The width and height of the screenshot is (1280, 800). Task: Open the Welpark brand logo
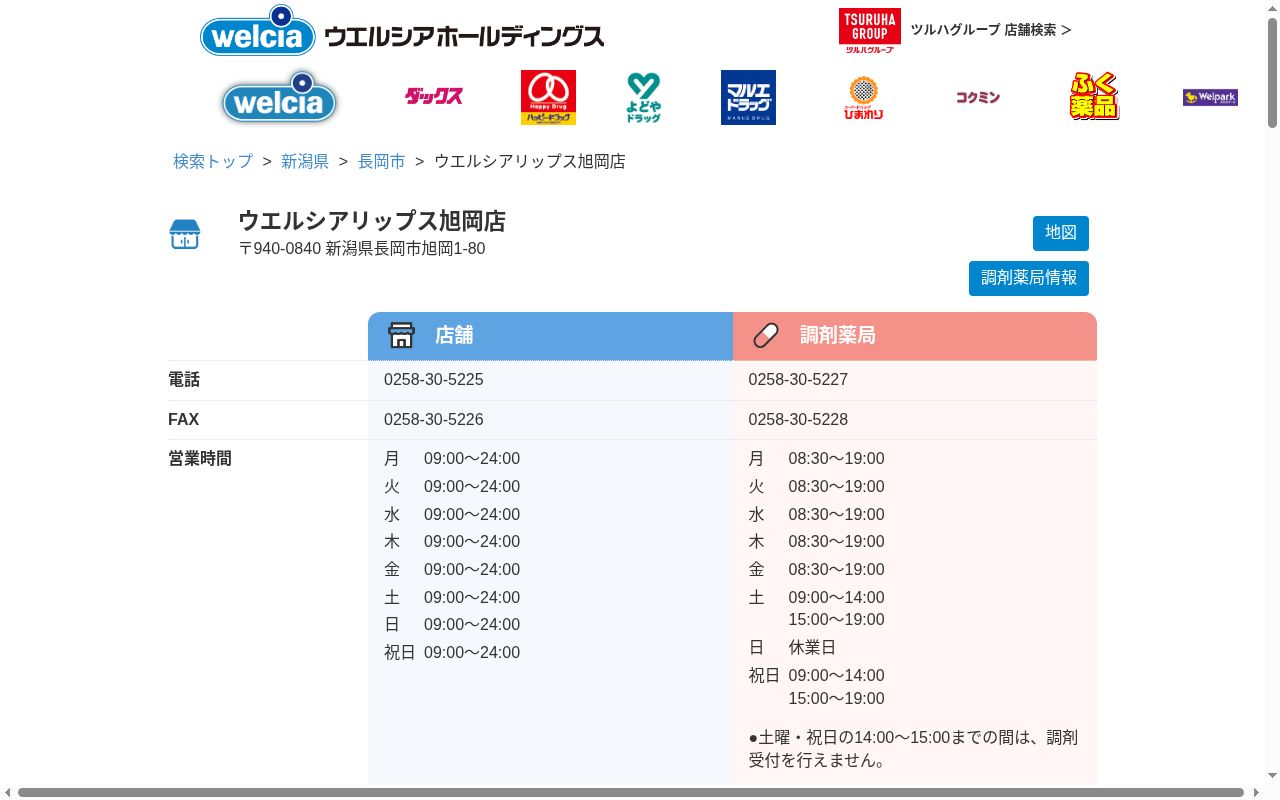(x=1210, y=97)
